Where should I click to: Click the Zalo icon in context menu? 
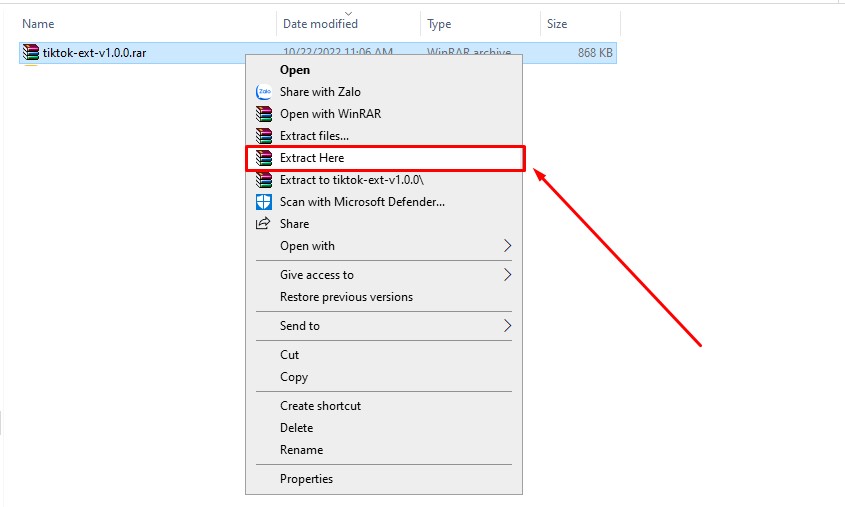click(264, 92)
